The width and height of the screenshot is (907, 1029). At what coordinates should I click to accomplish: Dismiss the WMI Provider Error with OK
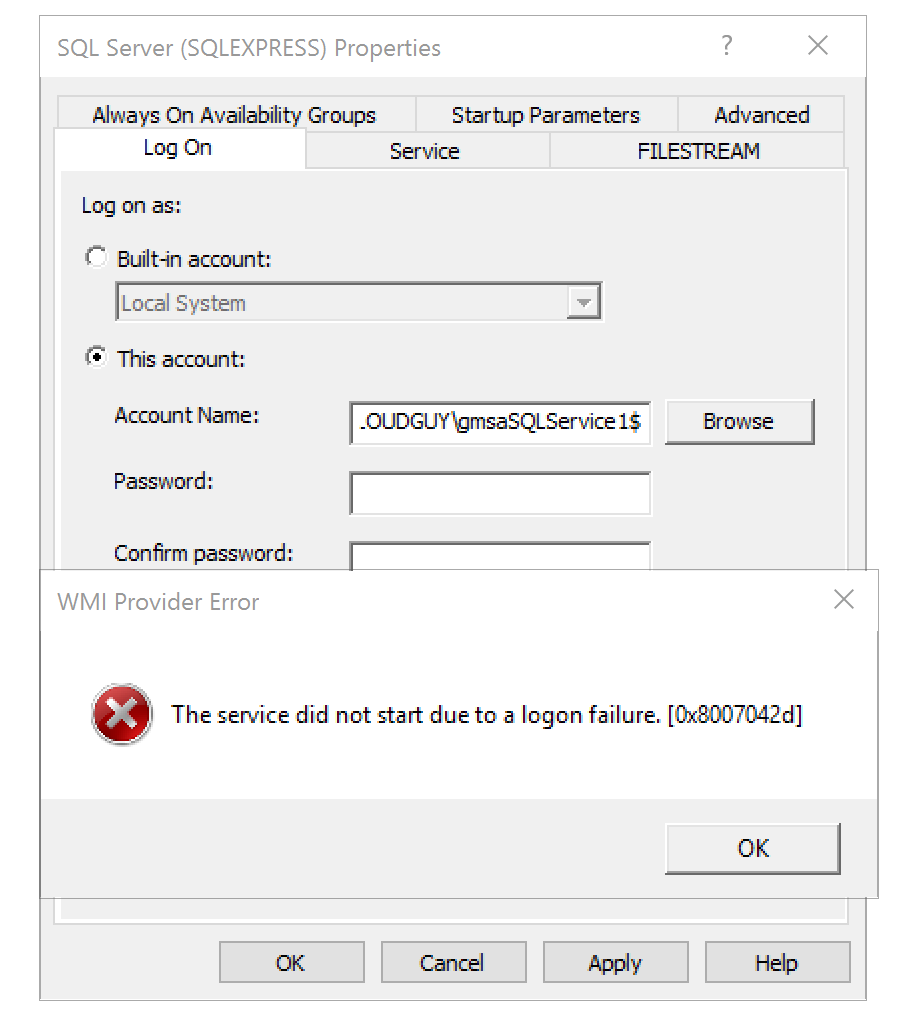[752, 848]
